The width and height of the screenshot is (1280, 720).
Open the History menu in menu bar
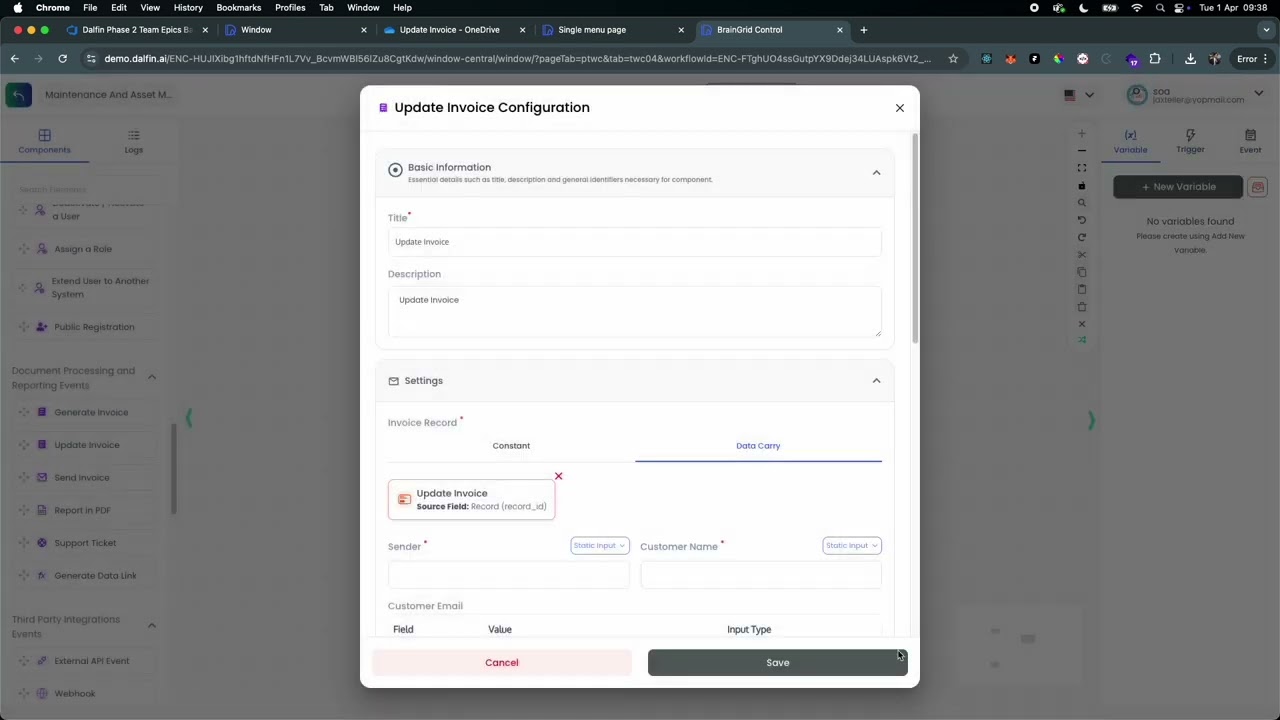click(x=188, y=8)
